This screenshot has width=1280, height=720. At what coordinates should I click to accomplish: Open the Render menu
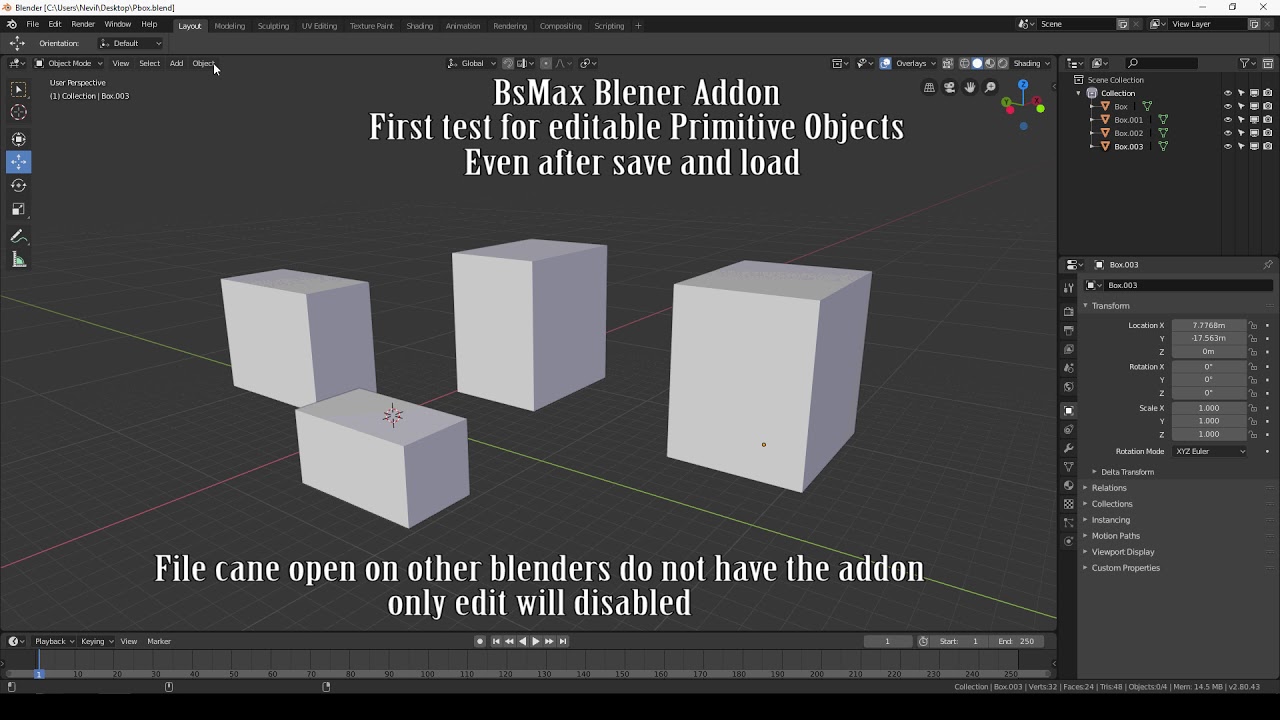(83, 24)
